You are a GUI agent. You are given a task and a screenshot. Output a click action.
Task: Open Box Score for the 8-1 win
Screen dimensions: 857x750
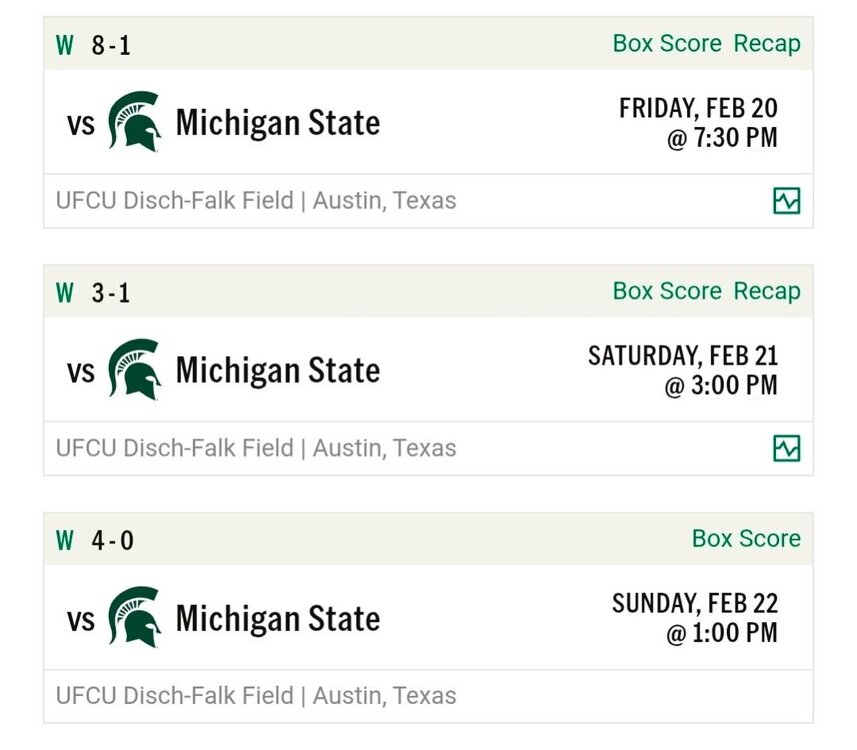666,44
